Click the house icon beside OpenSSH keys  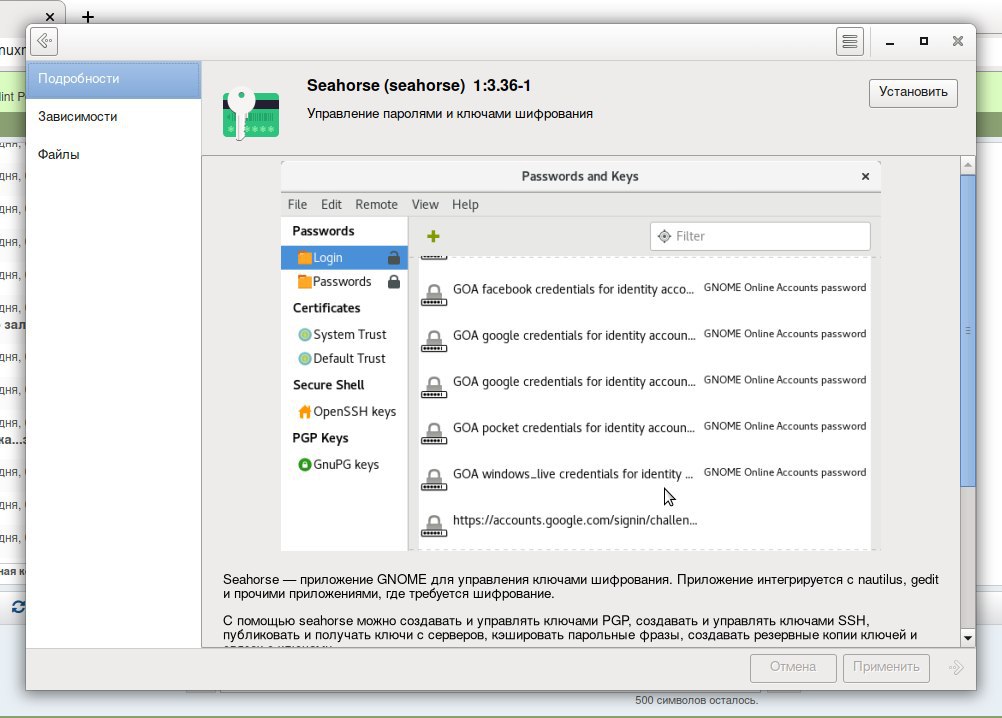point(304,412)
